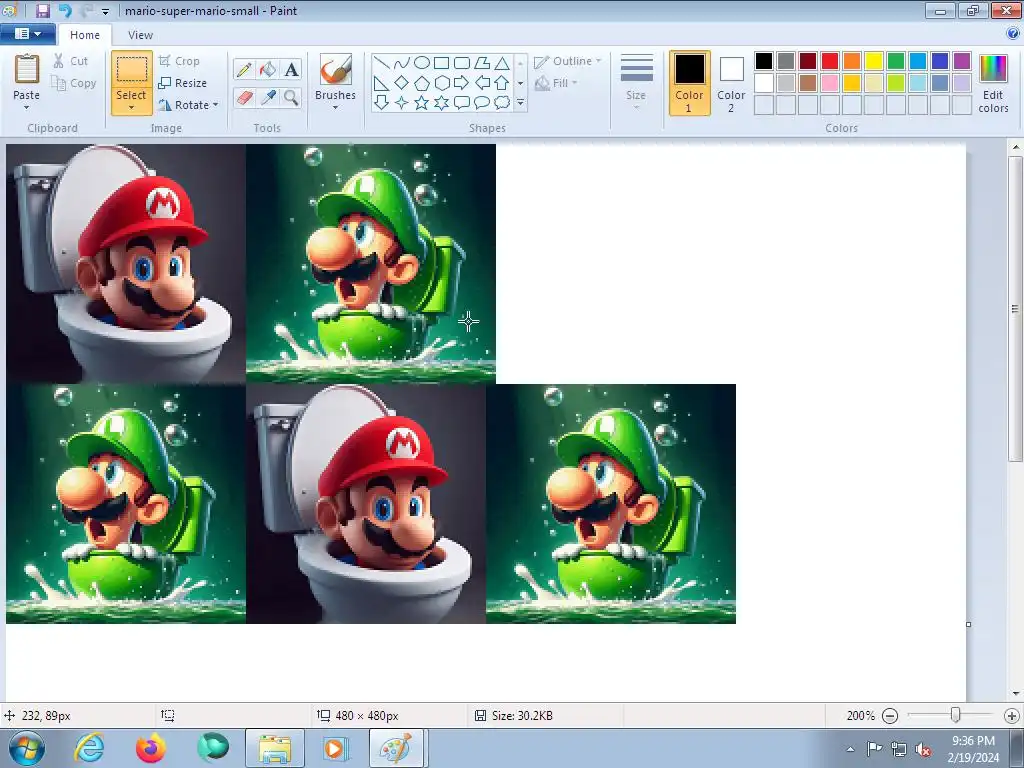This screenshot has height=768, width=1024.
Task: Click the Cut button
Action: pos(71,61)
